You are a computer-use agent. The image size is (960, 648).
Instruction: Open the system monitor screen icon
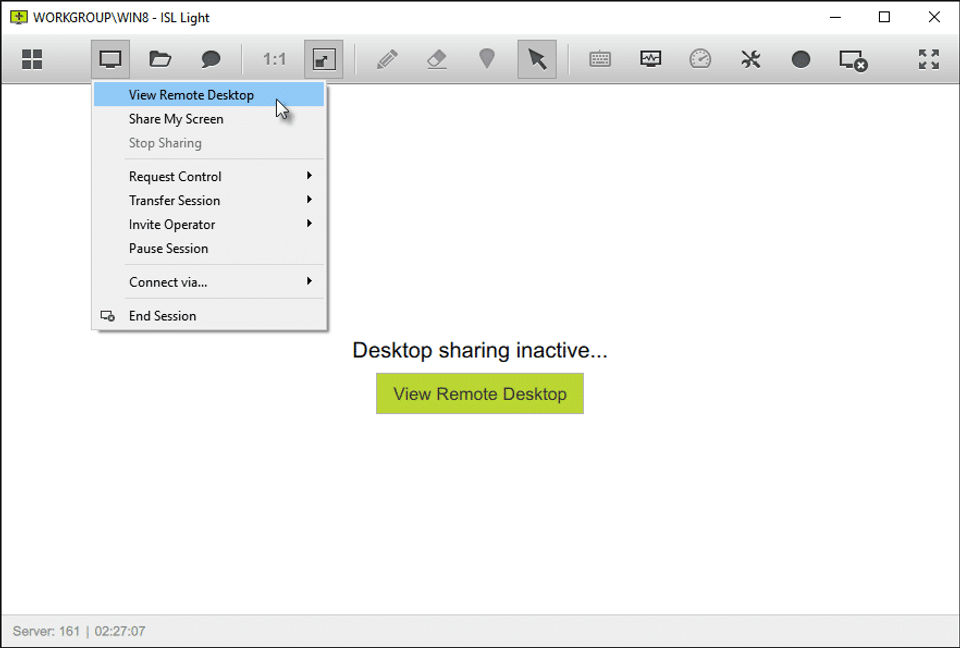point(650,59)
